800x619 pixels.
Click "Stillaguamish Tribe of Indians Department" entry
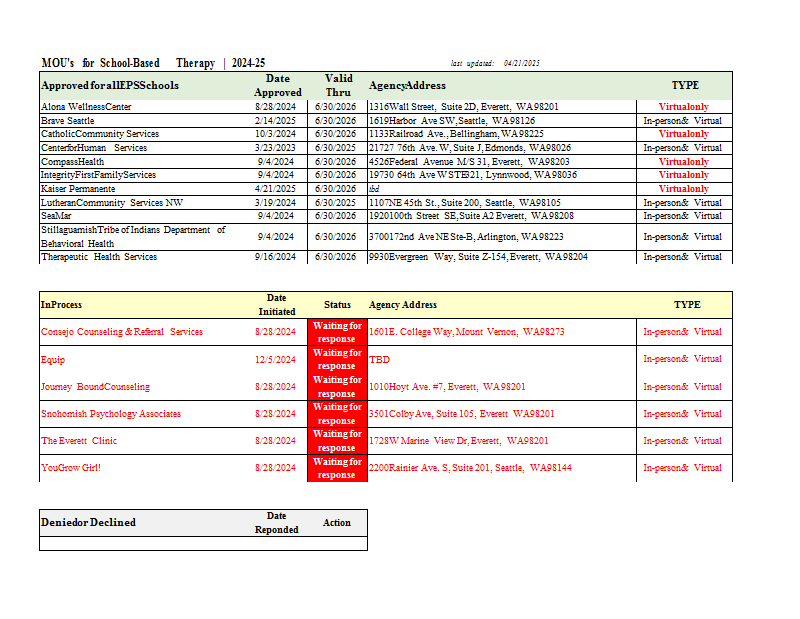pyautogui.click(x=133, y=236)
